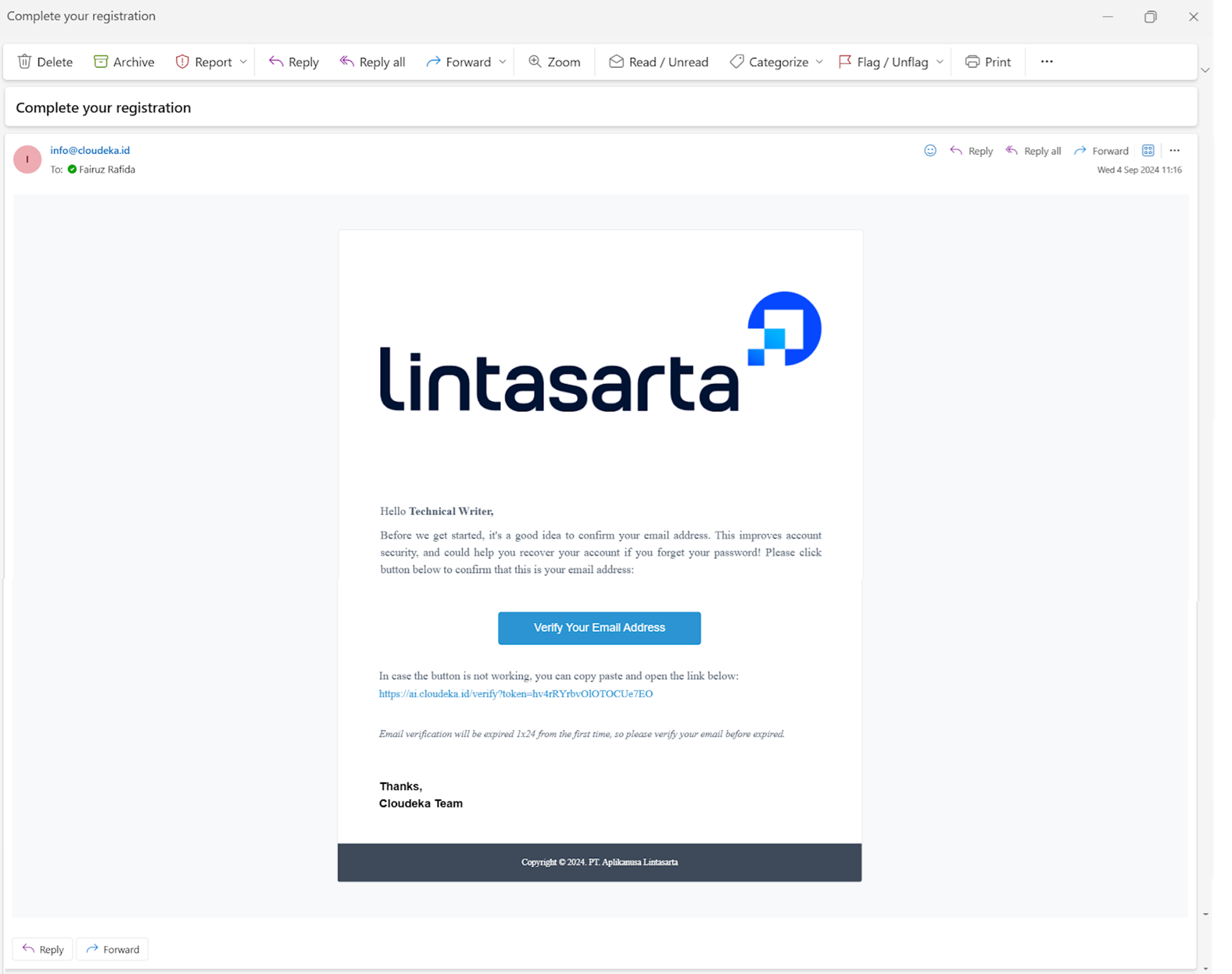1232x974 pixels.
Task: Click Verify Your Email Address button
Action: pos(599,627)
